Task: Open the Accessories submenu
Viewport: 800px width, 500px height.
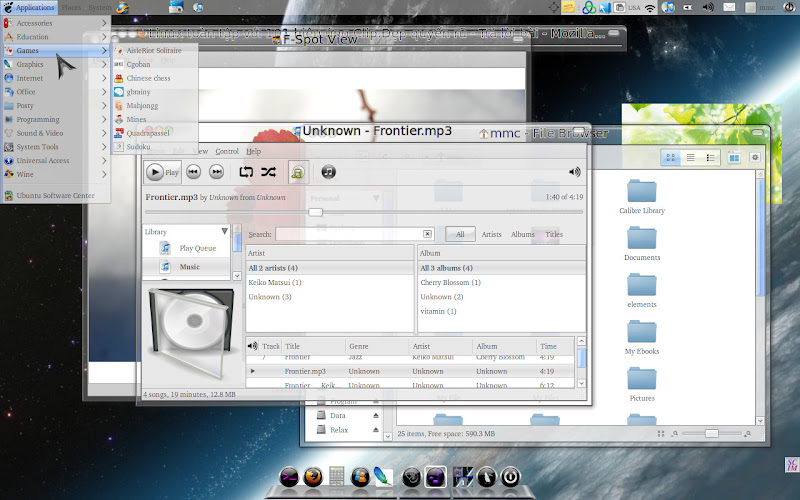Action: (x=56, y=23)
